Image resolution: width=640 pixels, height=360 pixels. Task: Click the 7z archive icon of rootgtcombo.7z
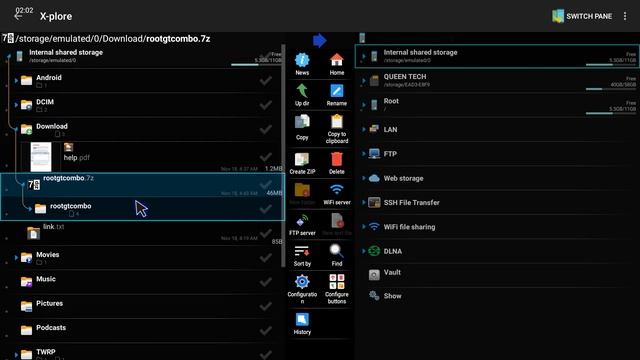click(34, 184)
